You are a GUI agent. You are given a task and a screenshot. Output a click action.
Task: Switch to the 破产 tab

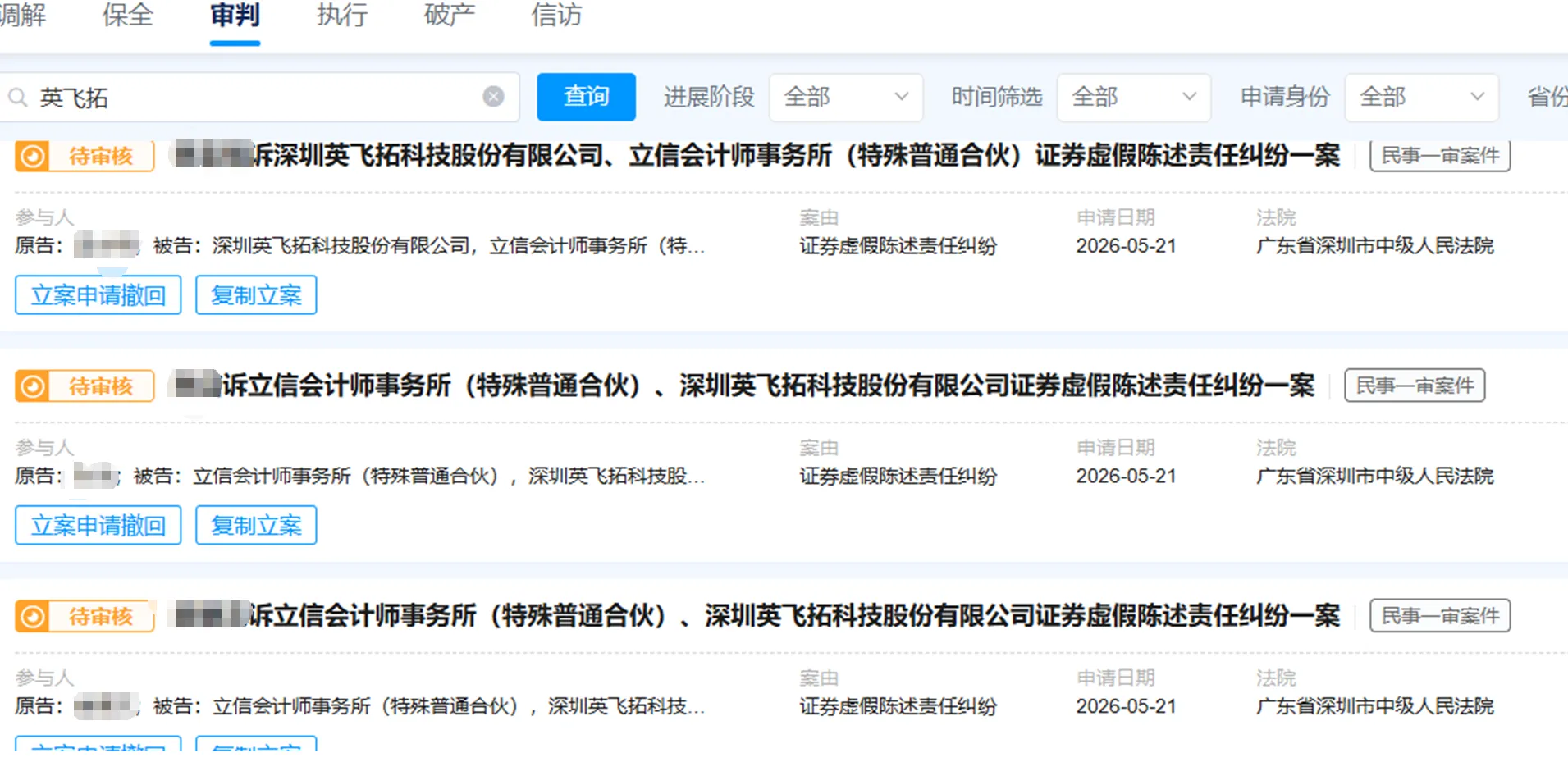pos(449,15)
